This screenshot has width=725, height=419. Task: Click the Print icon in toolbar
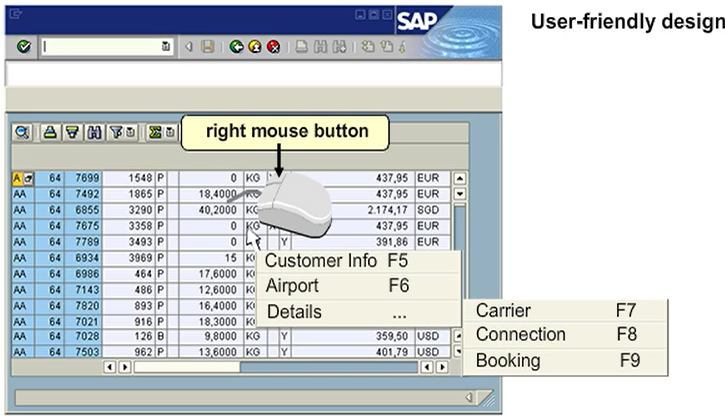tap(301, 47)
